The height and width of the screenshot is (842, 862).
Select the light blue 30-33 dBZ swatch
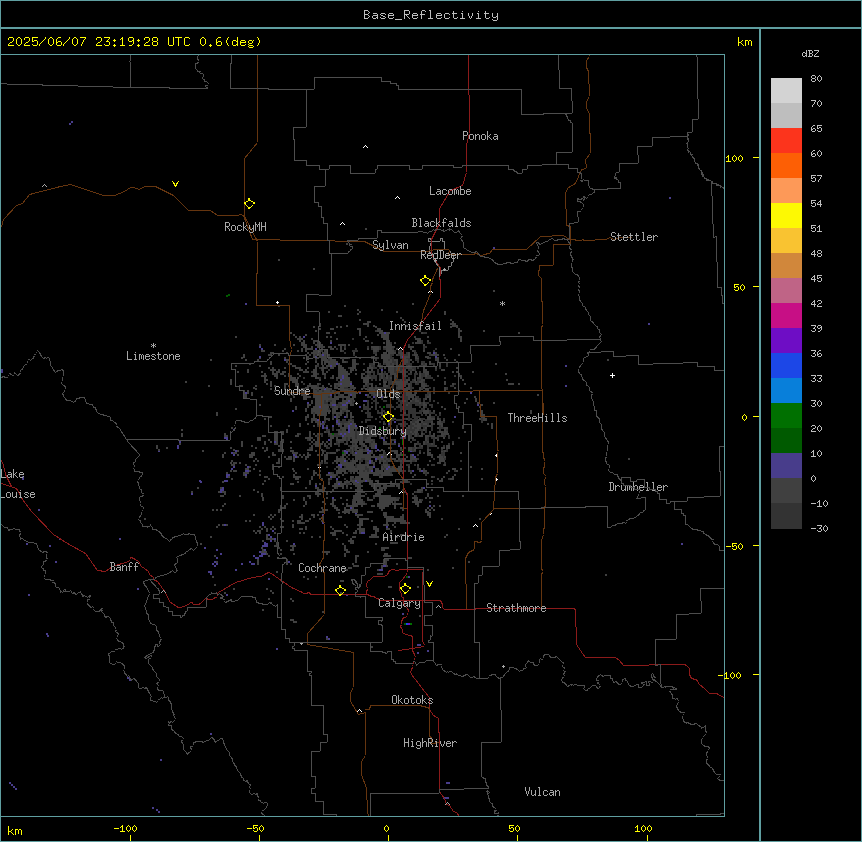(786, 391)
